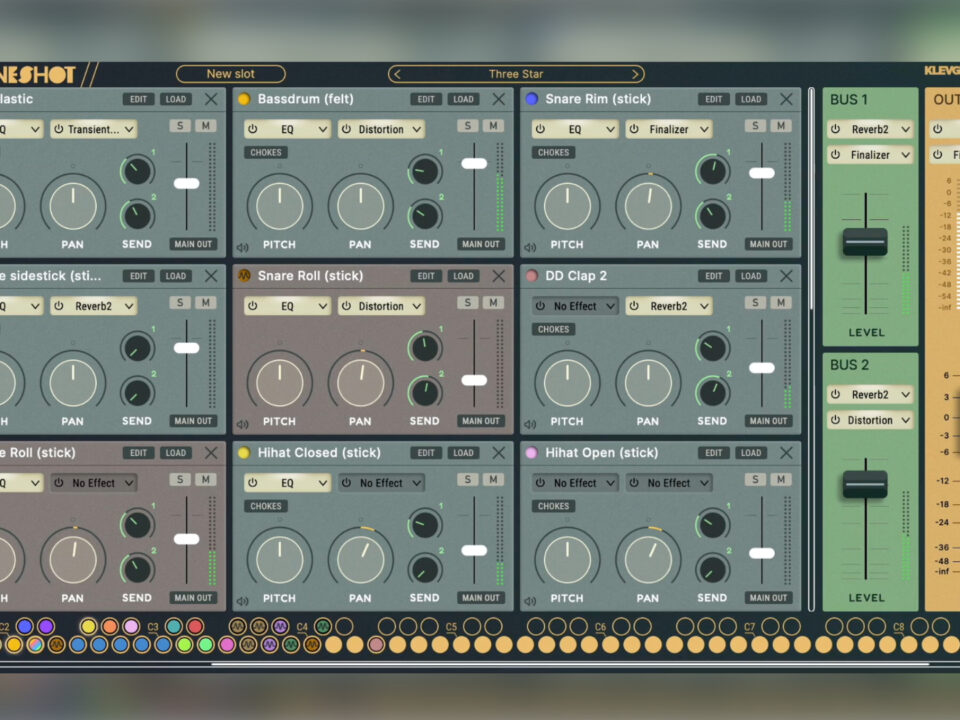Screen dimensions: 960x720
Task: Click the speaker preview icon in Hihat Open slot
Action: pos(530,602)
